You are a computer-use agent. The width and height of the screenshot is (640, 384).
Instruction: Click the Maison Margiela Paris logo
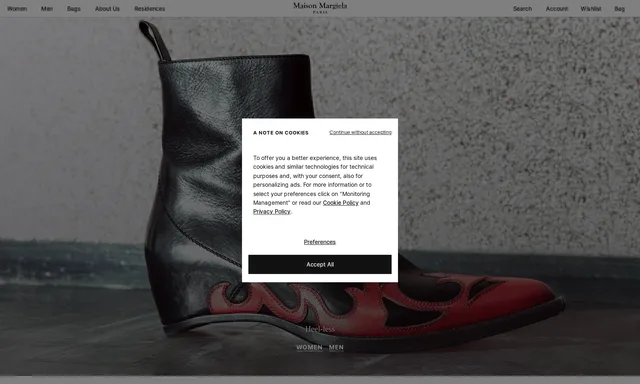[x=320, y=7]
